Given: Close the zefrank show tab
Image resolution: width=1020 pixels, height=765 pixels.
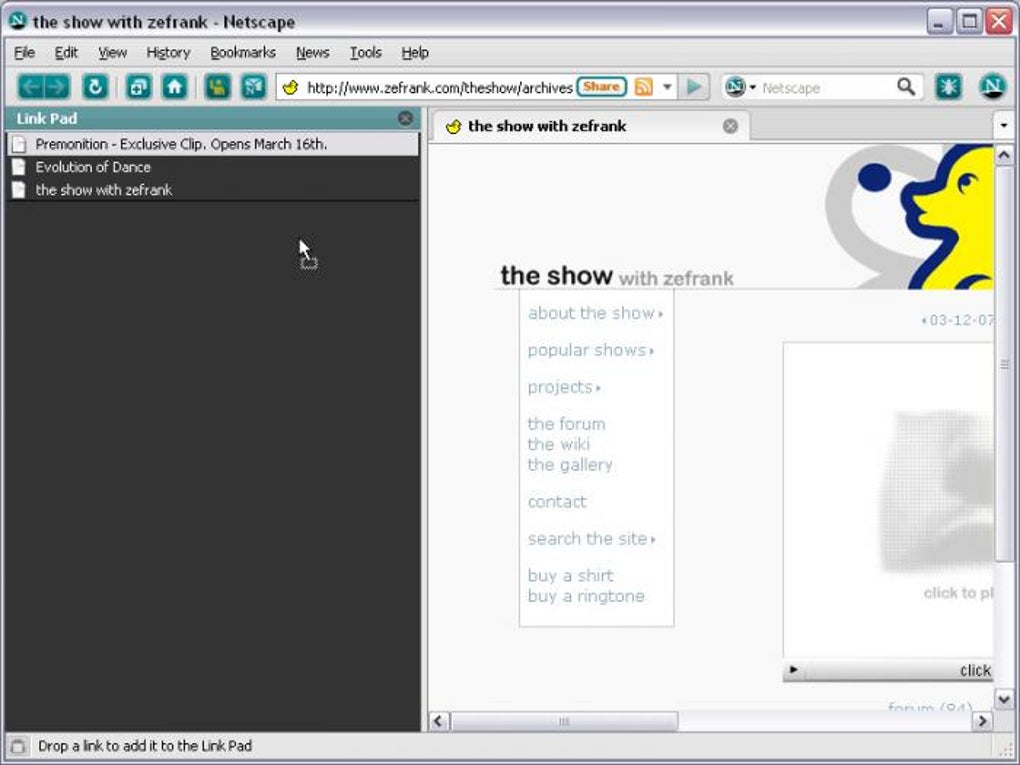Looking at the screenshot, I should point(730,126).
